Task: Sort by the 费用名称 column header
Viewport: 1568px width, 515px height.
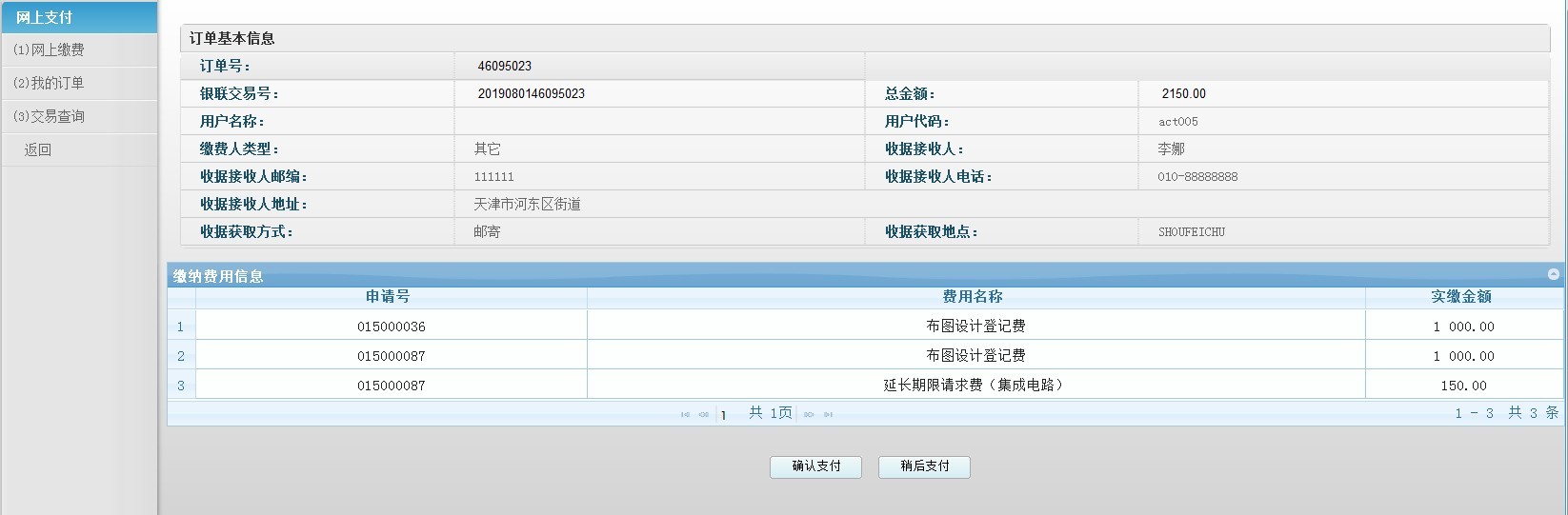Action: (x=973, y=297)
